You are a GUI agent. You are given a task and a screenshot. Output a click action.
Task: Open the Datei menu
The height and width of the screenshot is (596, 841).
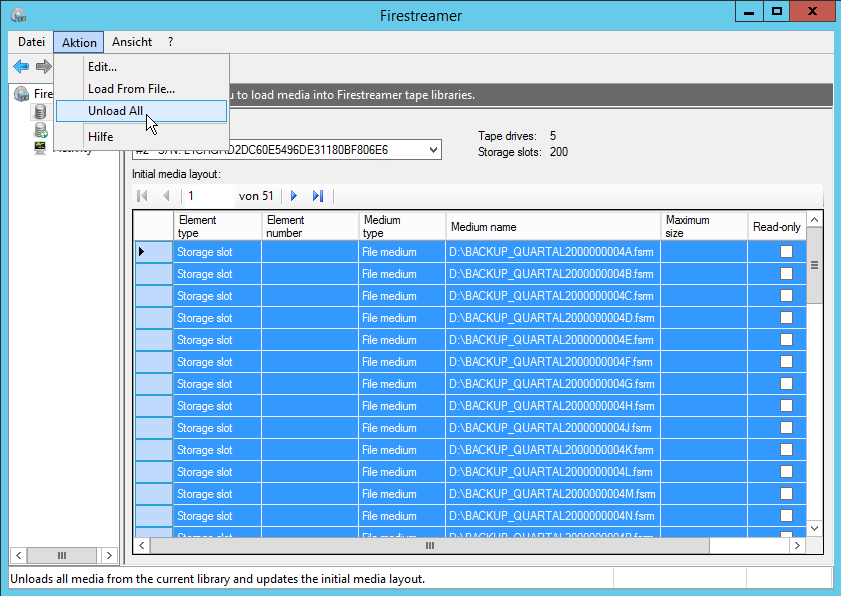coord(31,42)
